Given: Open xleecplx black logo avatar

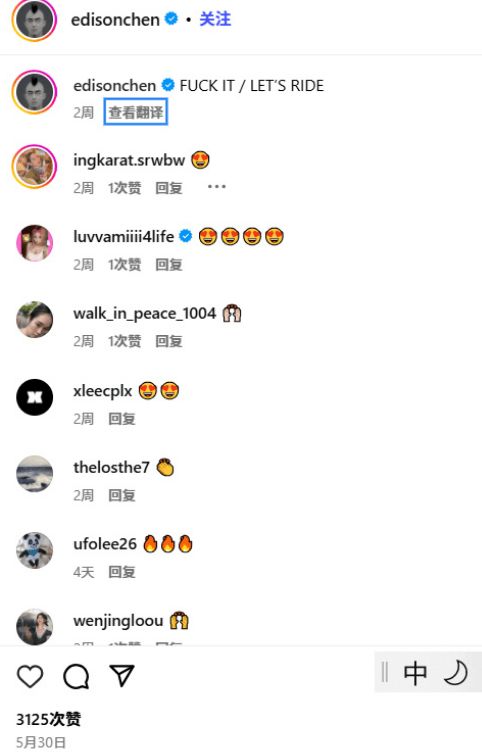Looking at the screenshot, I should tap(34, 397).
